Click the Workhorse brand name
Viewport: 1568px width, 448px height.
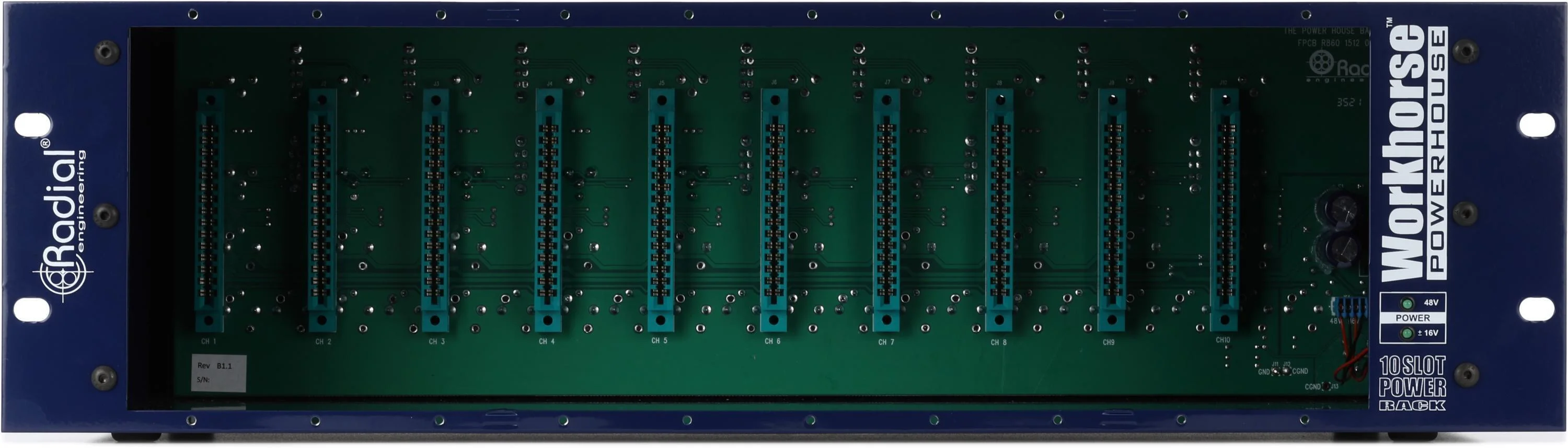(x=1403, y=152)
